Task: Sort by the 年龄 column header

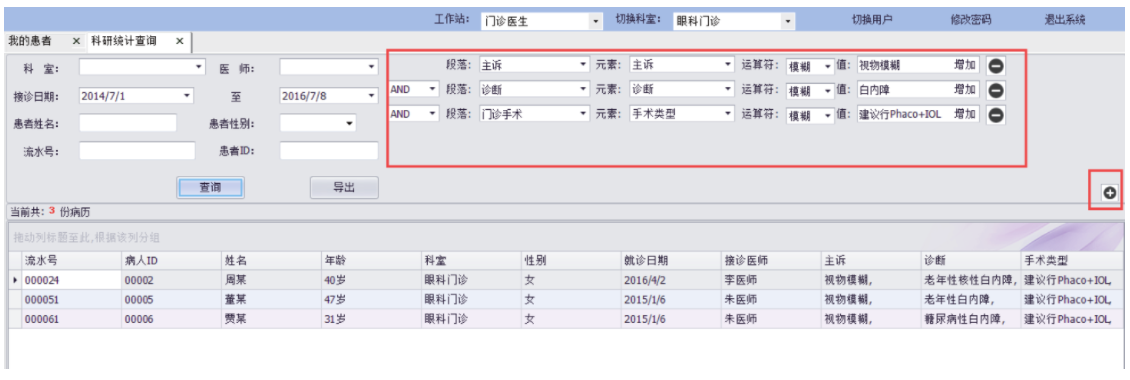Action: click(x=370, y=261)
